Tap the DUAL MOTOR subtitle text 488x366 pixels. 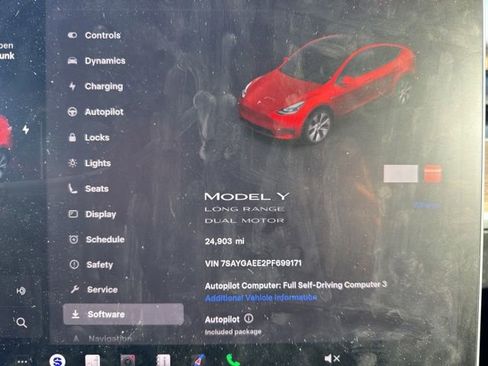pos(244,221)
